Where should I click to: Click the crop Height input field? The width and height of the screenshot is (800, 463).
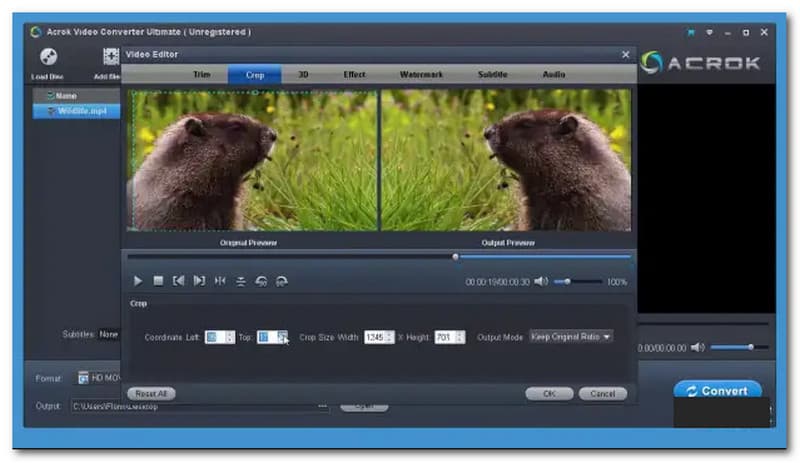pyautogui.click(x=444, y=337)
